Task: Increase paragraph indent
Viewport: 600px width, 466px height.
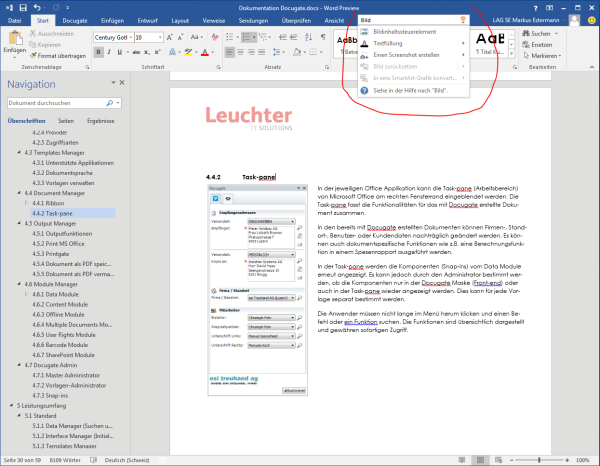Action: click(293, 37)
